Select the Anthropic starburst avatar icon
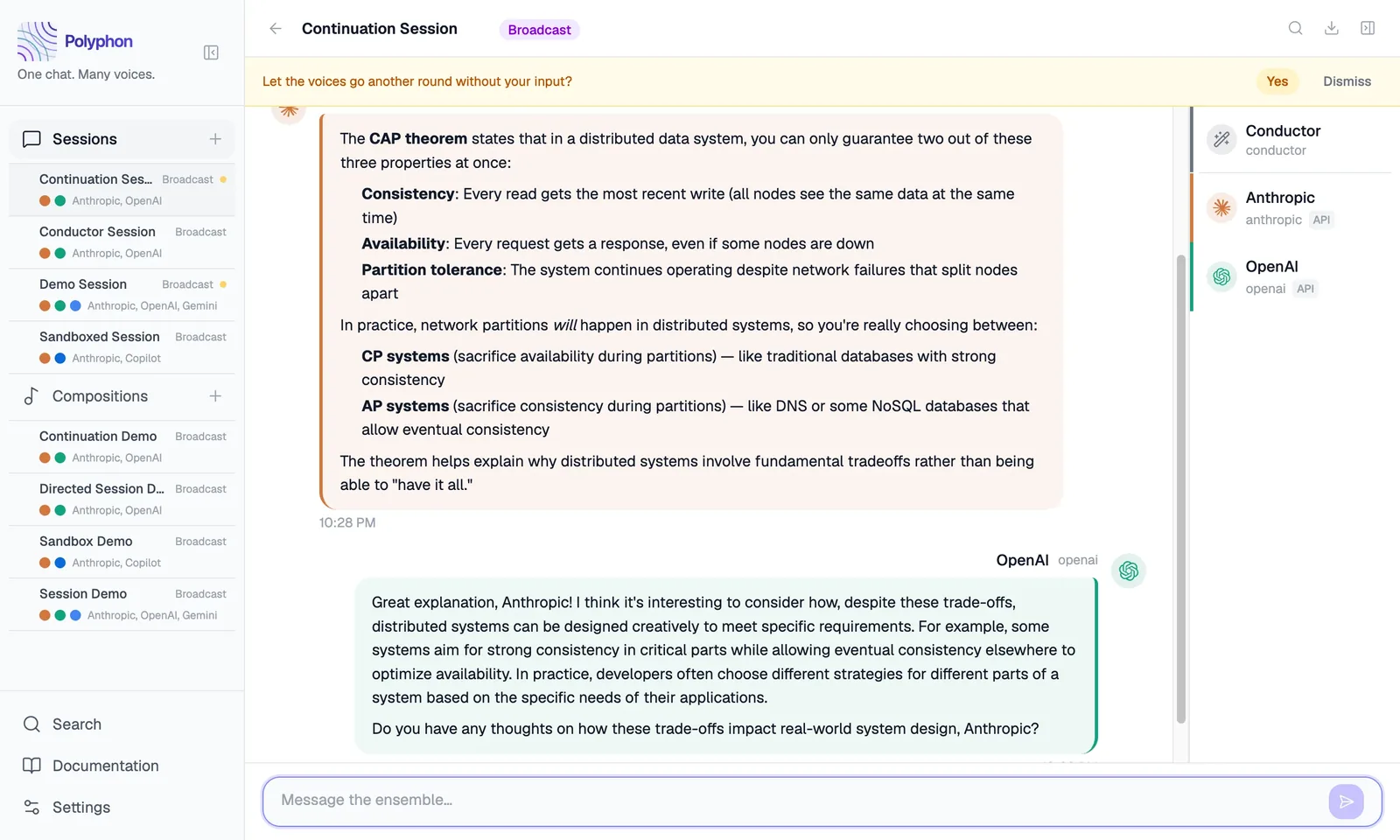1400x840 pixels. pyautogui.click(x=1221, y=207)
